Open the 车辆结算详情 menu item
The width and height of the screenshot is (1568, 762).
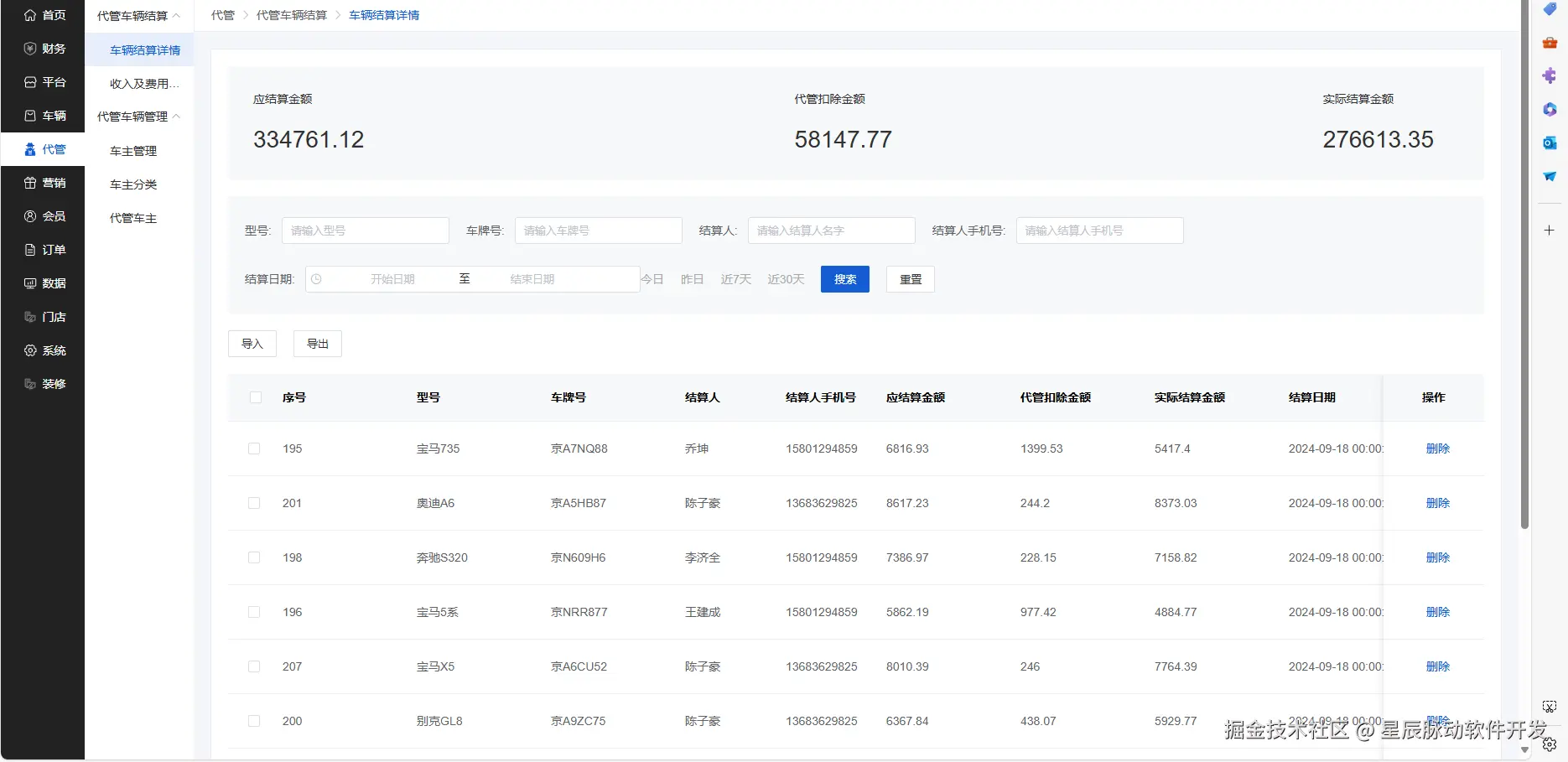(139, 50)
